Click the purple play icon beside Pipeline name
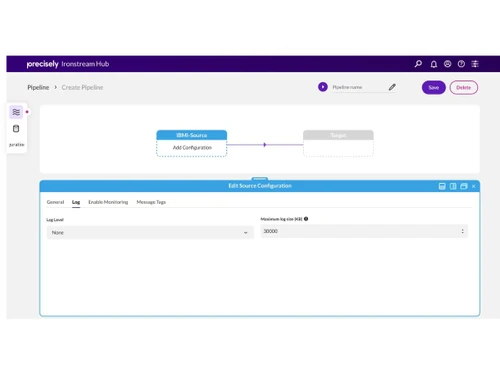500x375 pixels. (x=322, y=87)
